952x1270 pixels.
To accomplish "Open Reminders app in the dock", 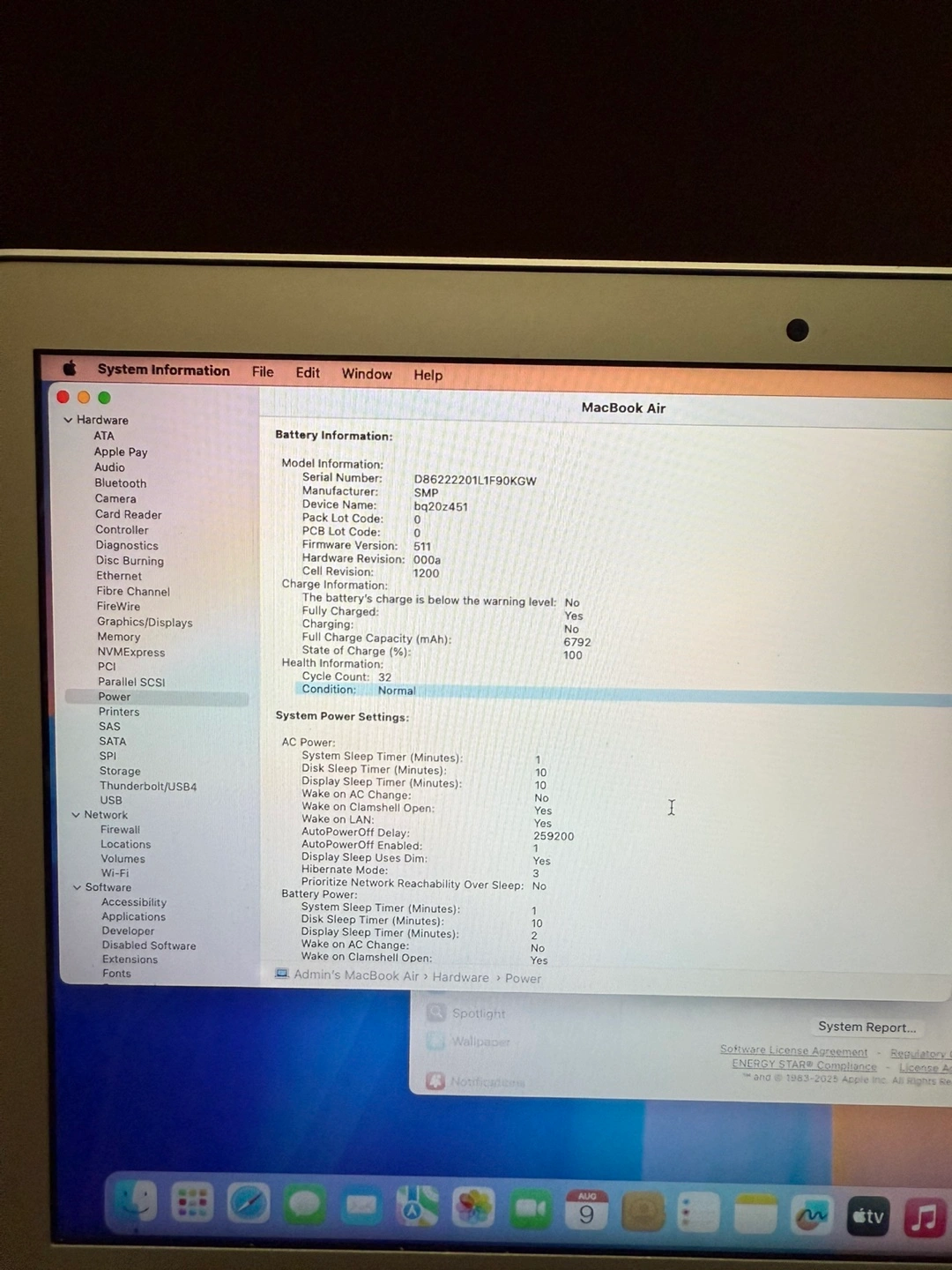I will [699, 1214].
